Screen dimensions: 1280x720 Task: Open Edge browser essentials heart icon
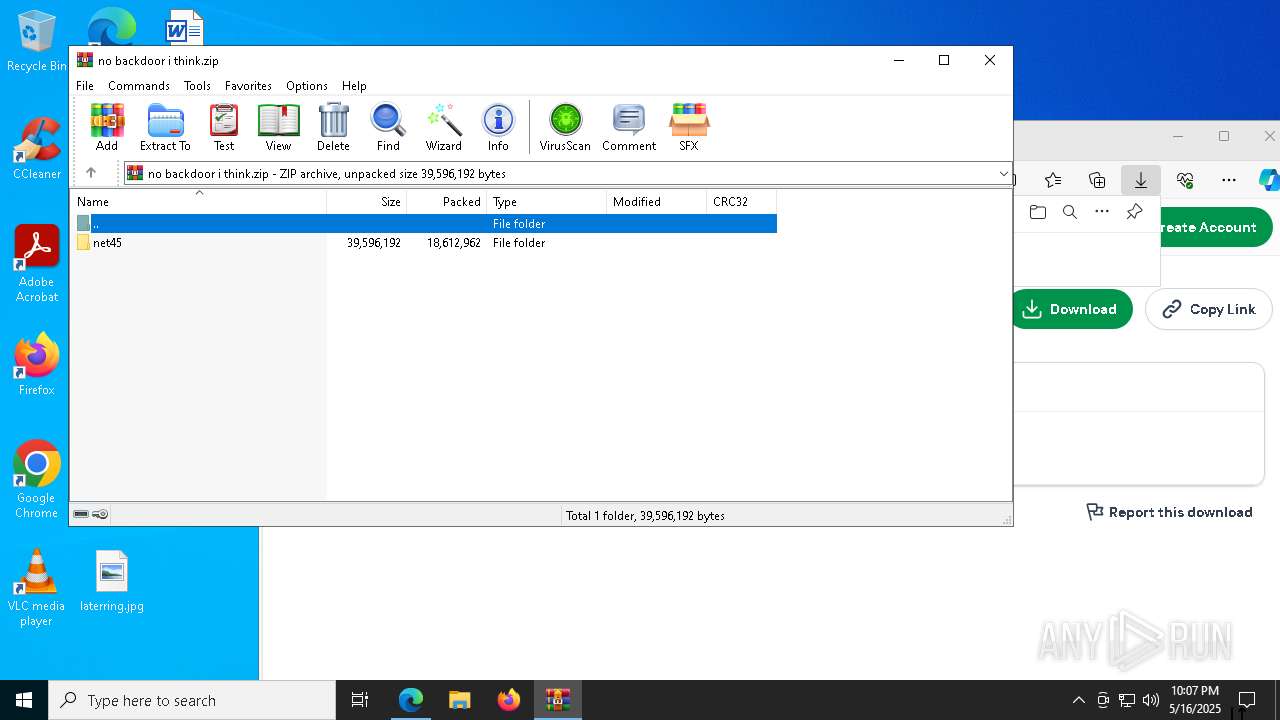[1185, 180]
